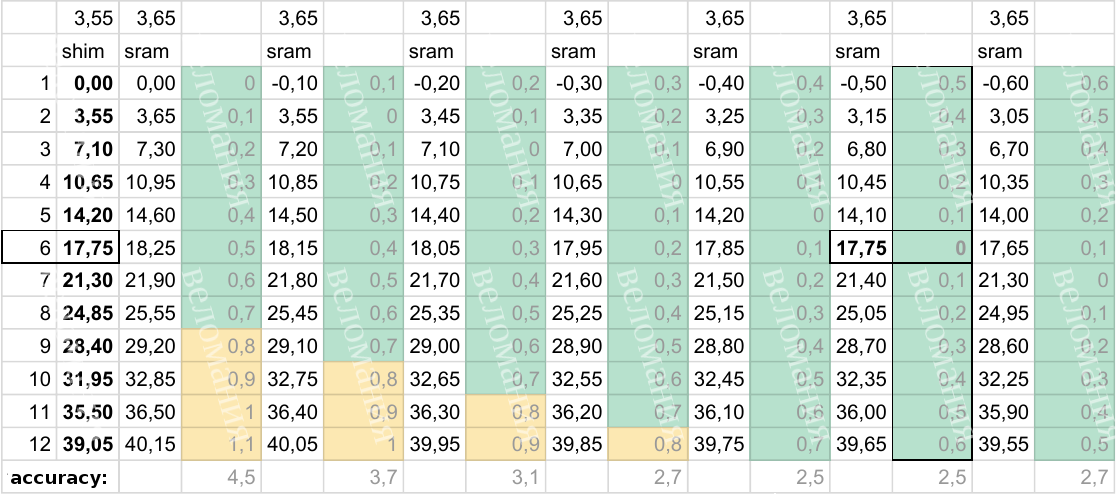This screenshot has height=494, width=1116.
Task: Select the "shim" column header cell
Action: [89, 51]
